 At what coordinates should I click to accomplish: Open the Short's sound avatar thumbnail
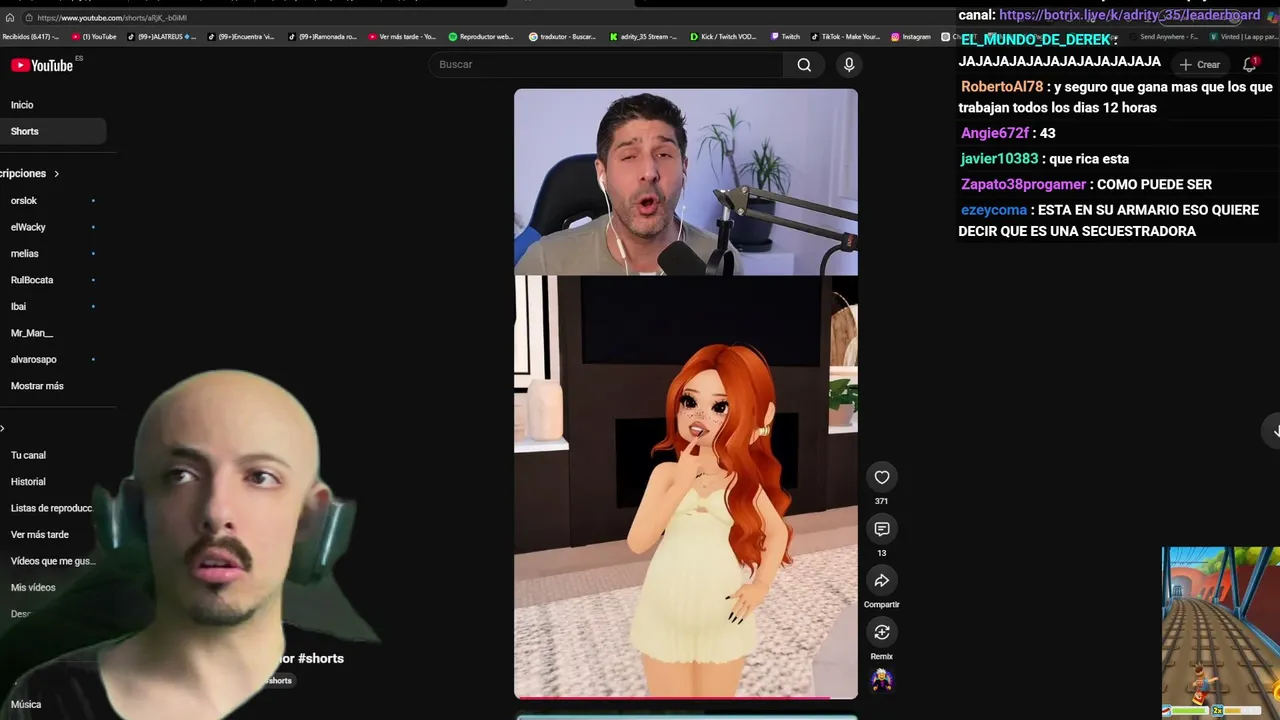(881, 680)
